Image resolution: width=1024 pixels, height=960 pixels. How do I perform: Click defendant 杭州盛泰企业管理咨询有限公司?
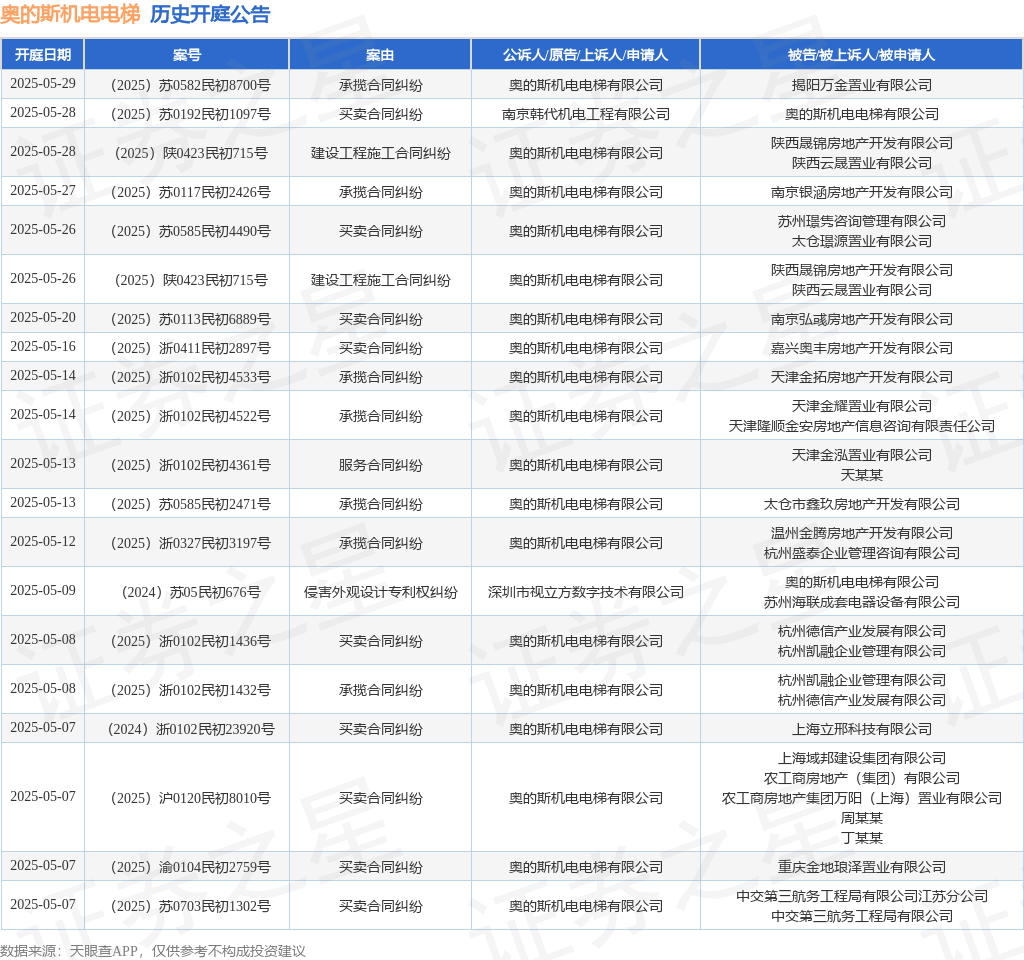tap(861, 553)
